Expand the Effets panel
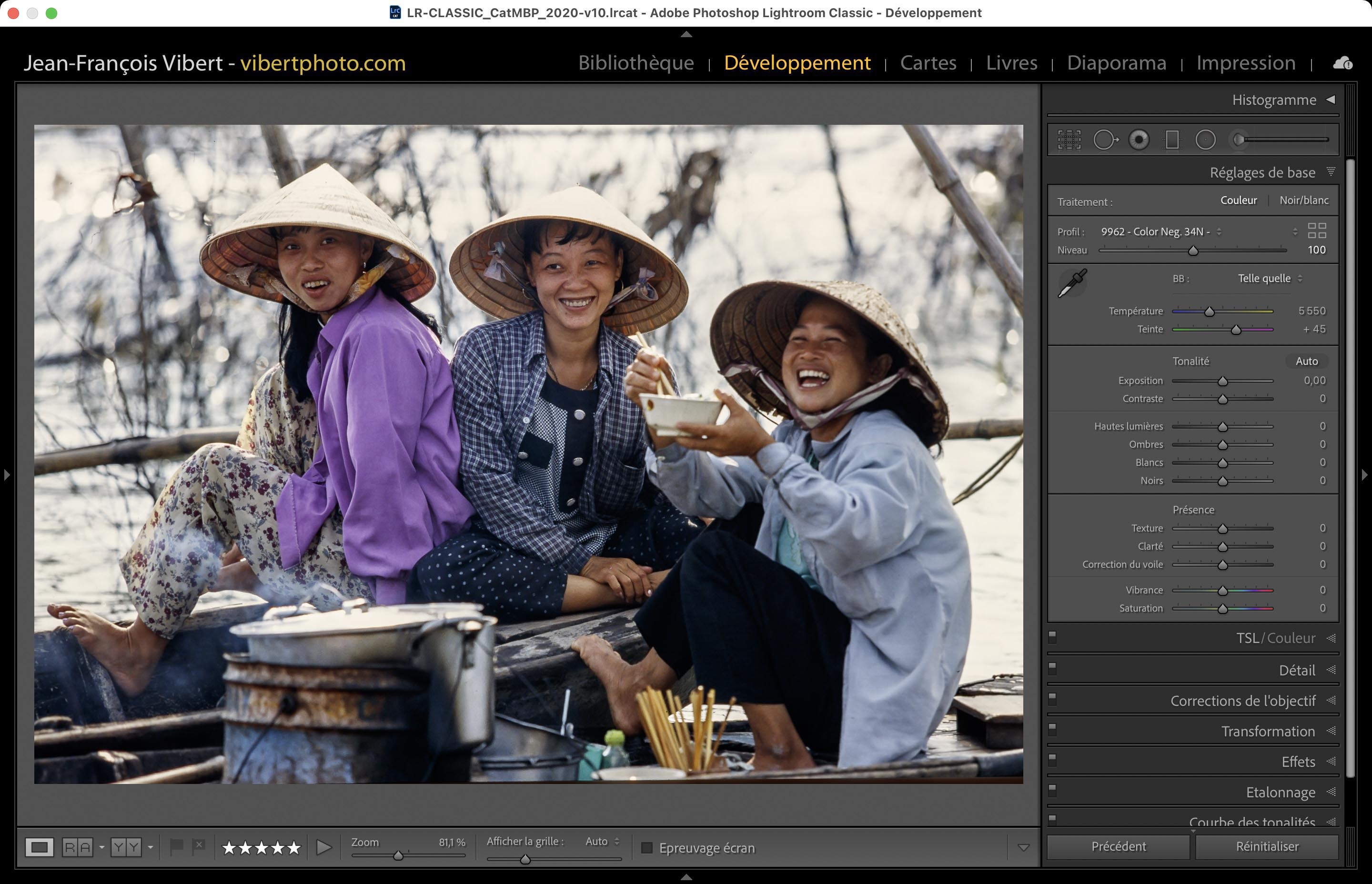Screen dimensions: 1372x884 (x=1298, y=762)
